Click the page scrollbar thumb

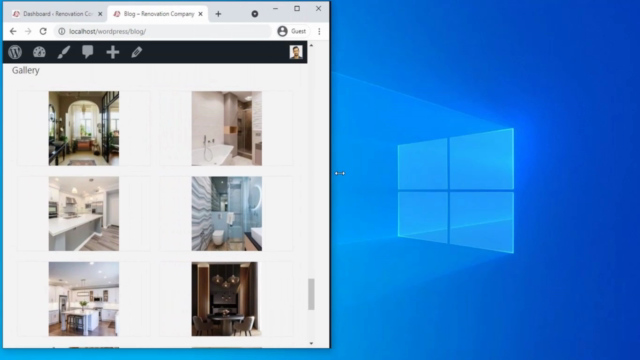pyautogui.click(x=311, y=294)
